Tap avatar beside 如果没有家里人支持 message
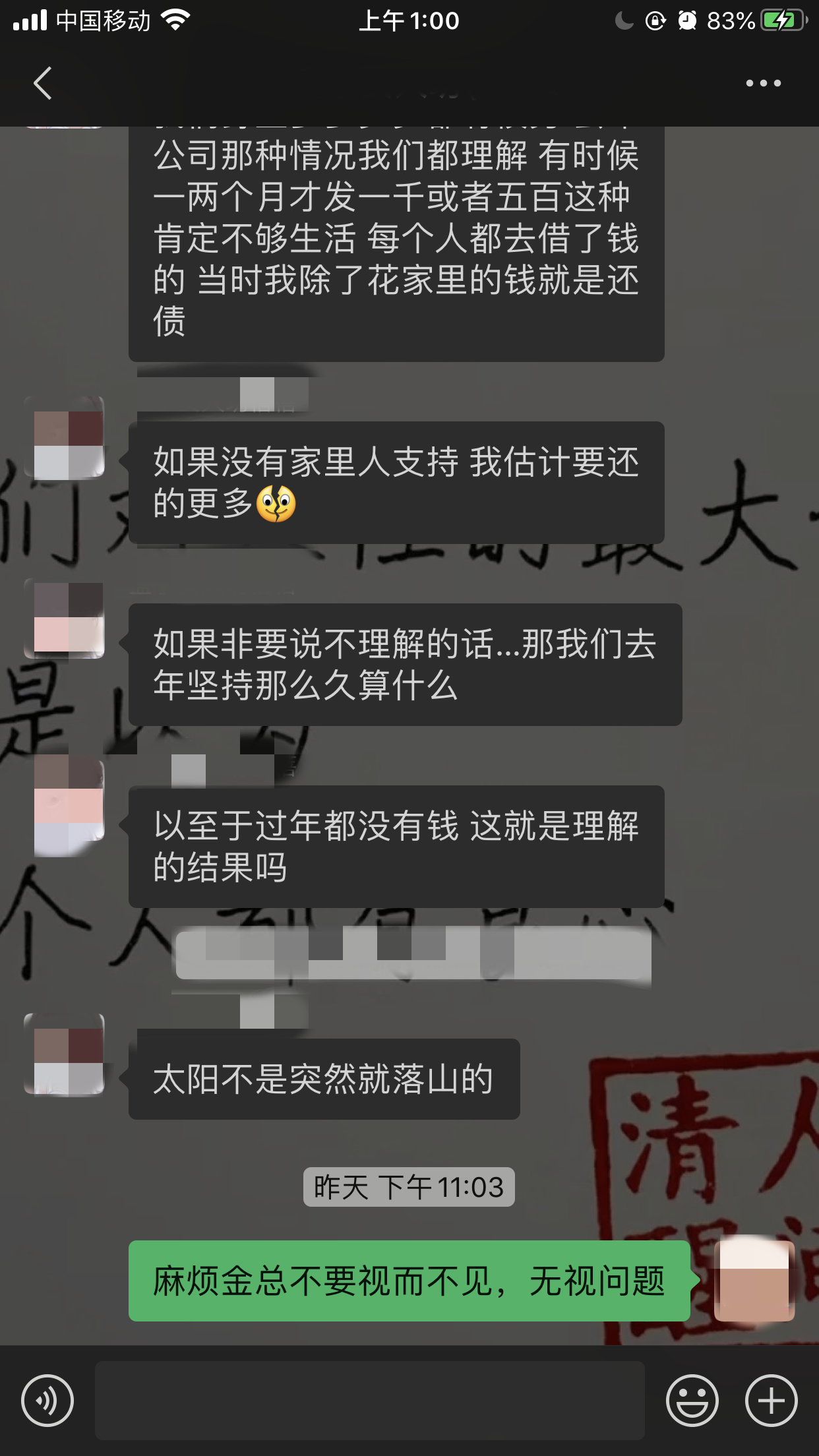Screen dimensions: 819x1456 tap(65, 438)
